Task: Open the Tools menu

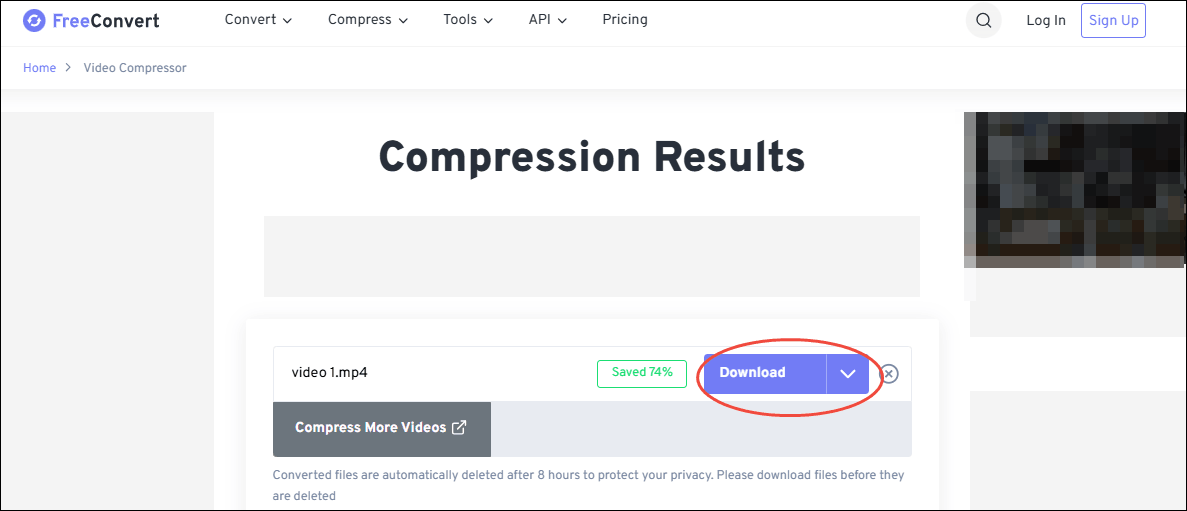Action: click(x=468, y=20)
